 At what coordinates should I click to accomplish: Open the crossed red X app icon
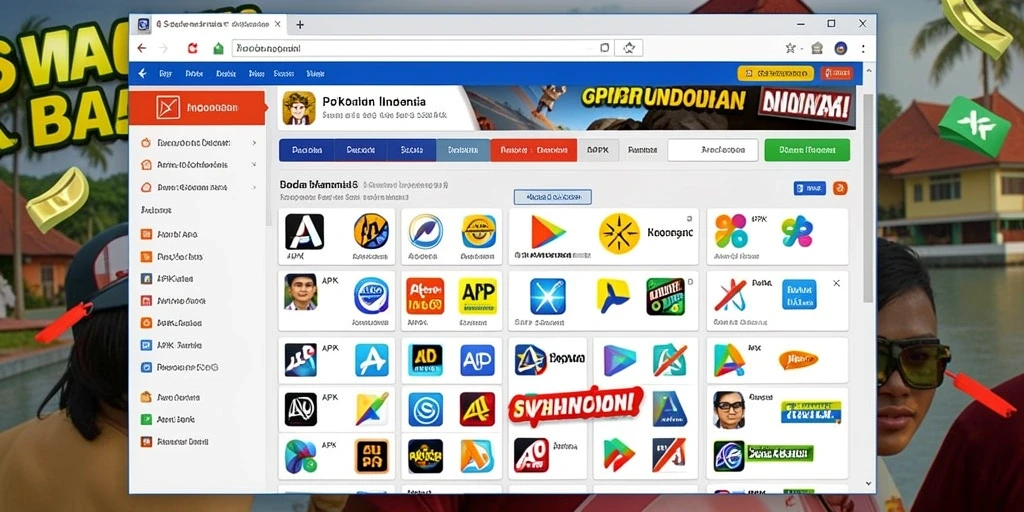730,295
